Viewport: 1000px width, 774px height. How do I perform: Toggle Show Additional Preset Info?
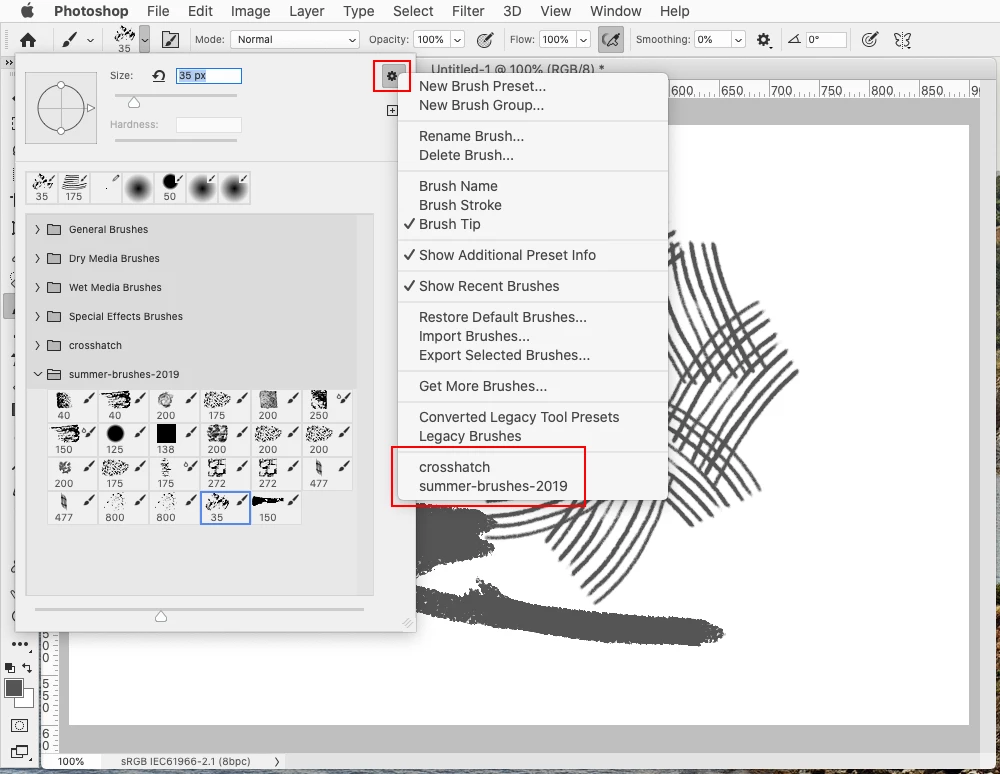pyautogui.click(x=507, y=255)
